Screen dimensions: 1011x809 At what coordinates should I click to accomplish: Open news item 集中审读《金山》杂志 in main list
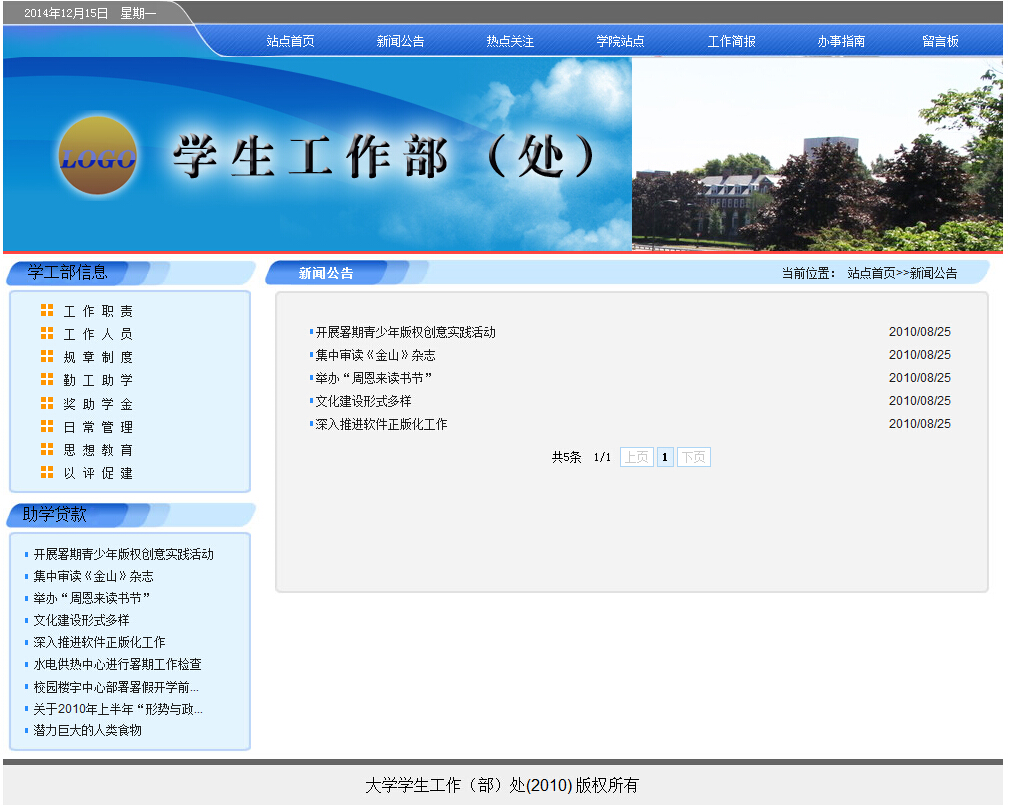[x=375, y=355]
